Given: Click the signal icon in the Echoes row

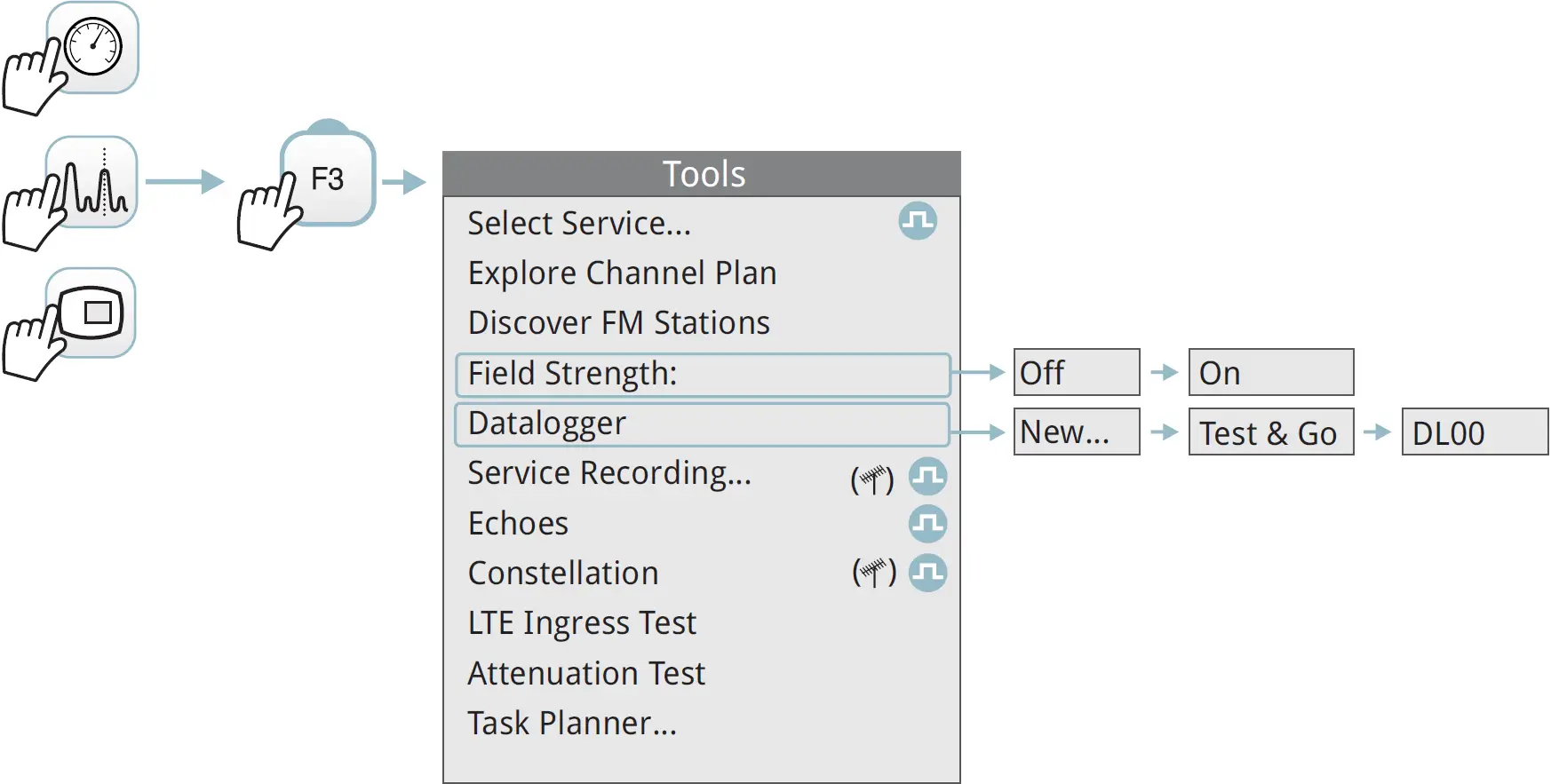Looking at the screenshot, I should (927, 524).
